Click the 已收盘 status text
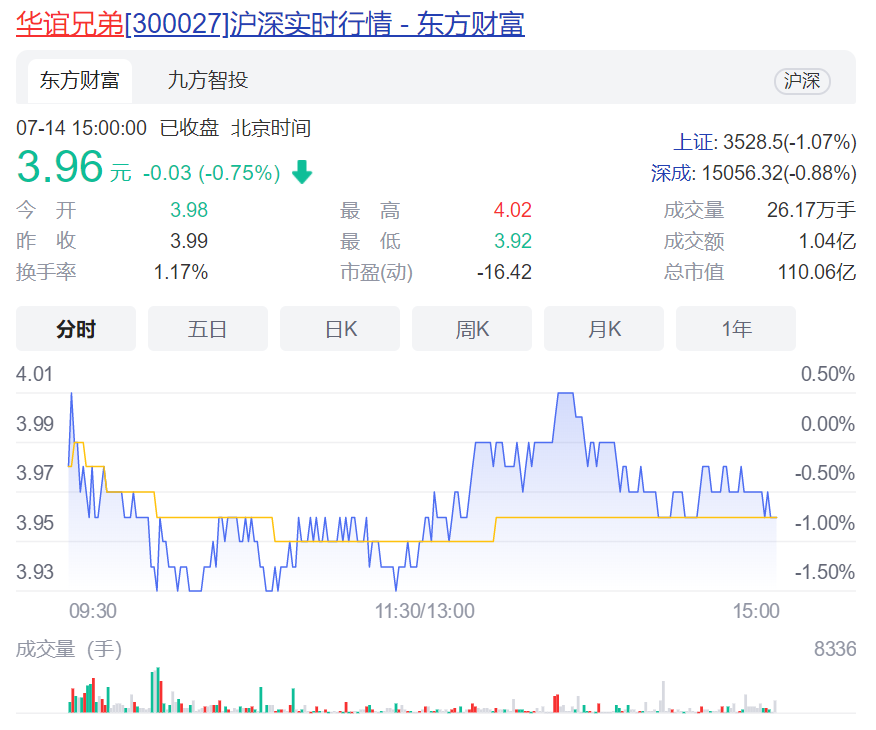 pyautogui.click(x=189, y=128)
